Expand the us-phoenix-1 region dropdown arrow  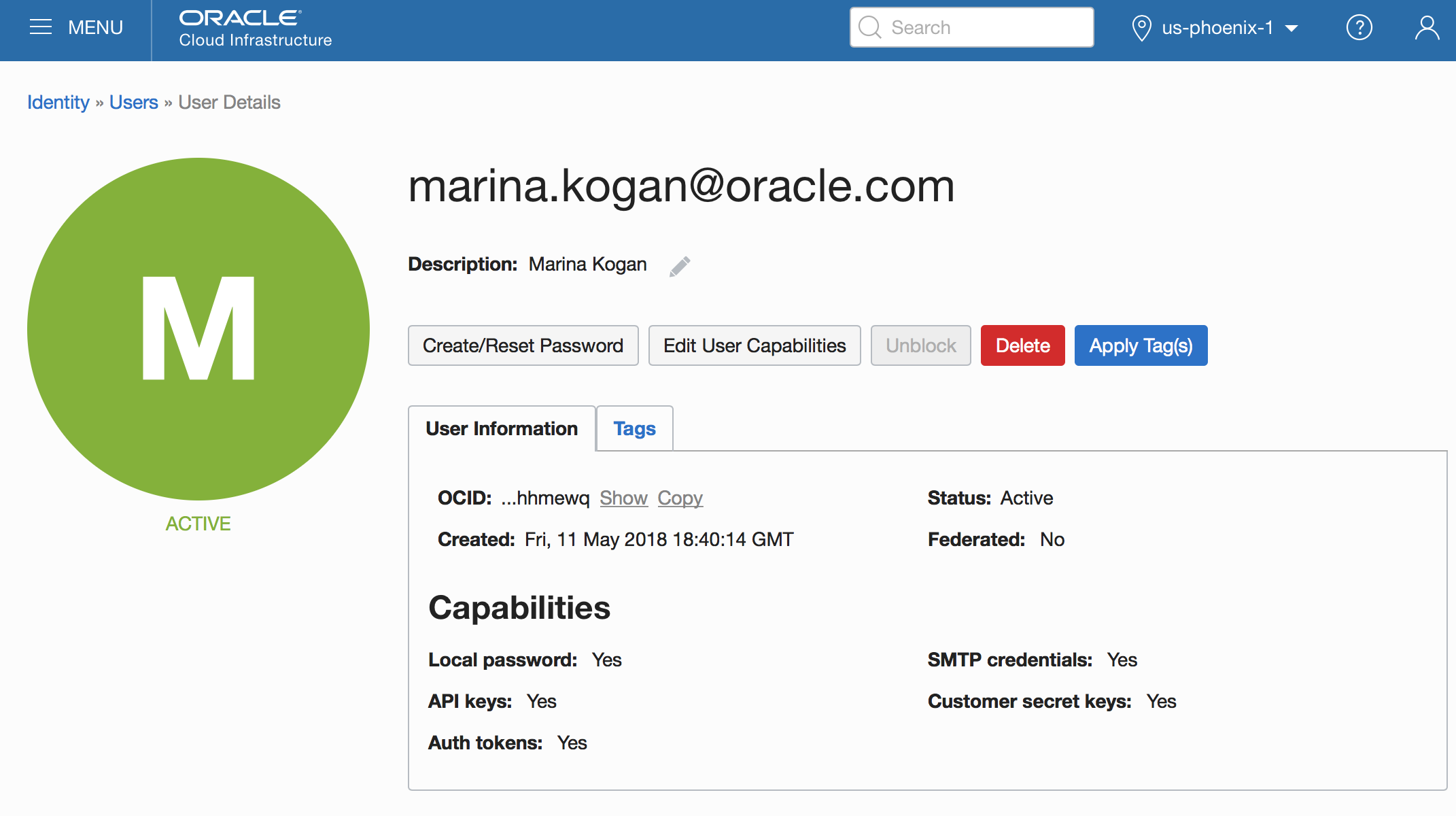[x=1292, y=29]
